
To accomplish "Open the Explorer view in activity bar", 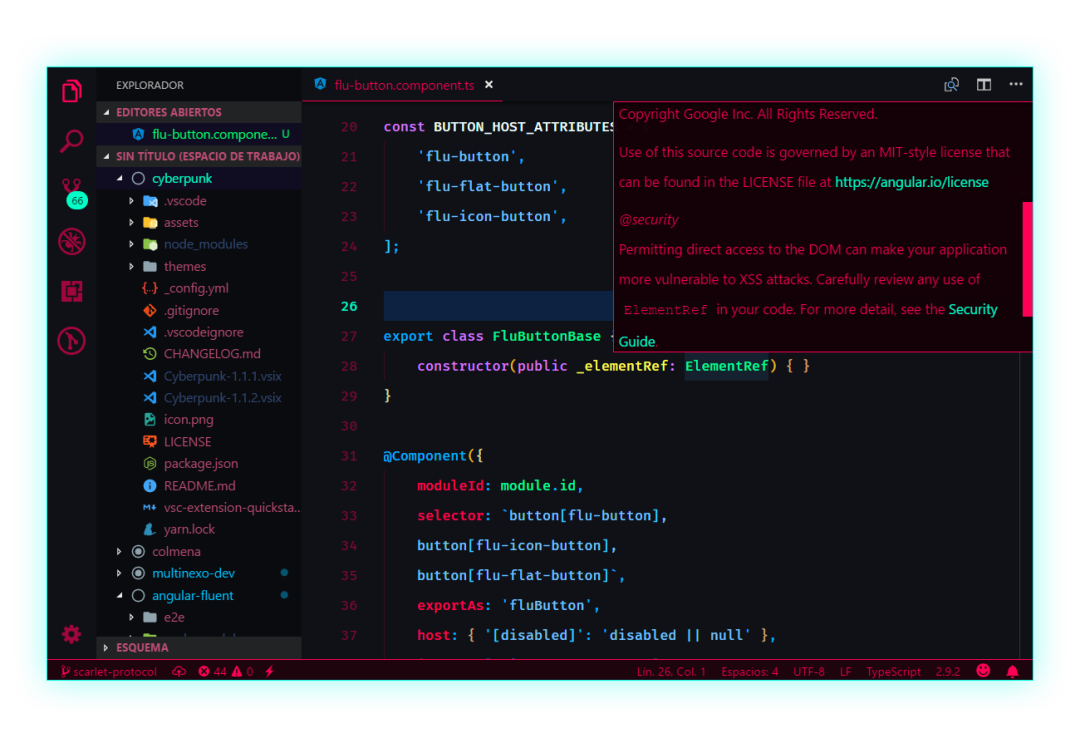I will click(x=72, y=90).
